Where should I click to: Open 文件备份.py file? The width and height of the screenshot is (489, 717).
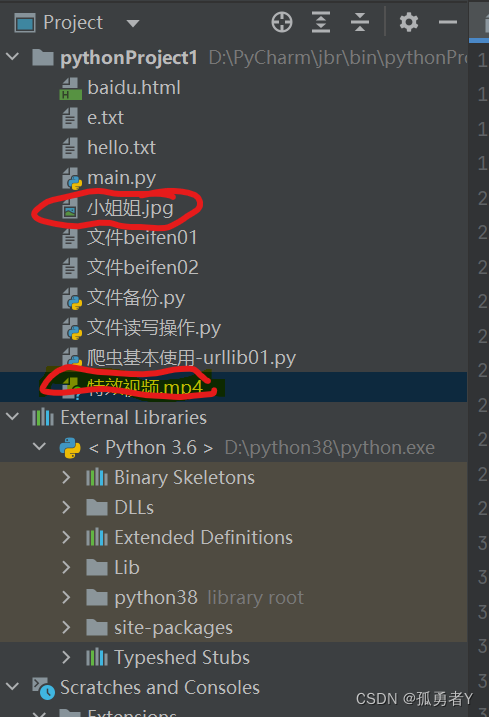tap(136, 298)
